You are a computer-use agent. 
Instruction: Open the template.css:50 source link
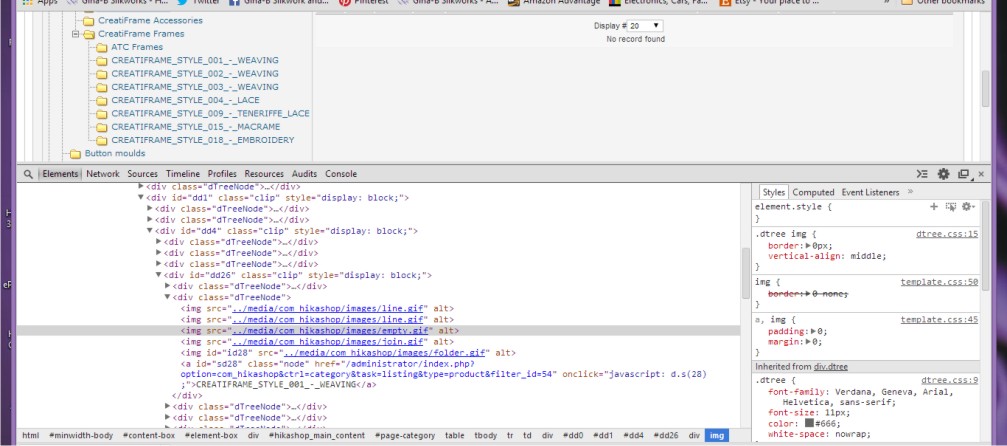(x=940, y=282)
